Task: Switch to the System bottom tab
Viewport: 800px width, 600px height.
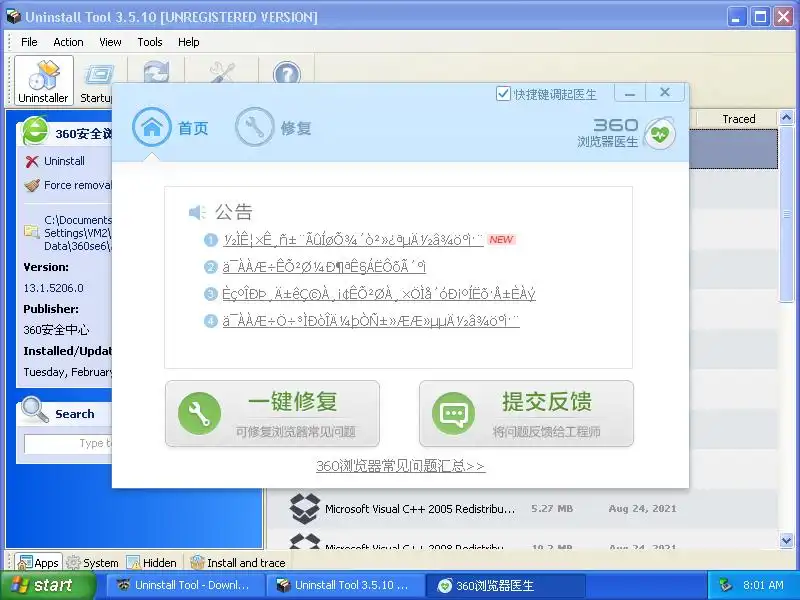Action: (x=93, y=563)
